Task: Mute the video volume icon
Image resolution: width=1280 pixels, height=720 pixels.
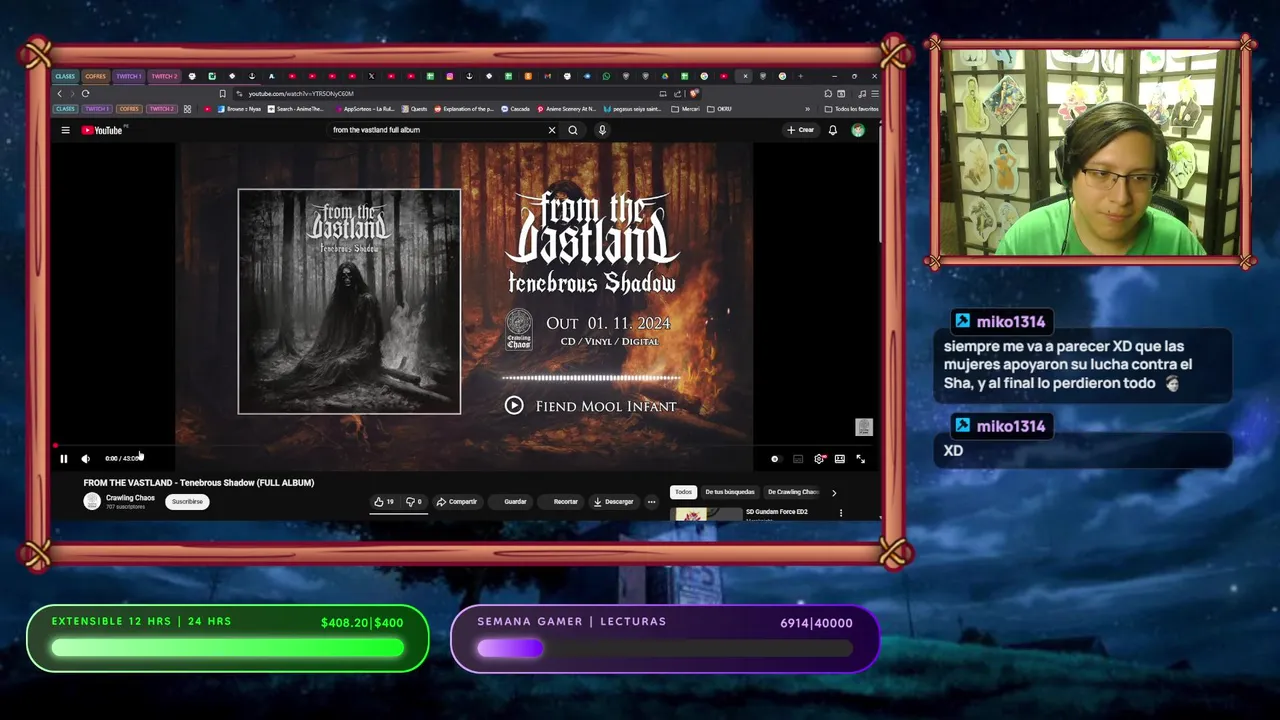Action: (x=86, y=459)
